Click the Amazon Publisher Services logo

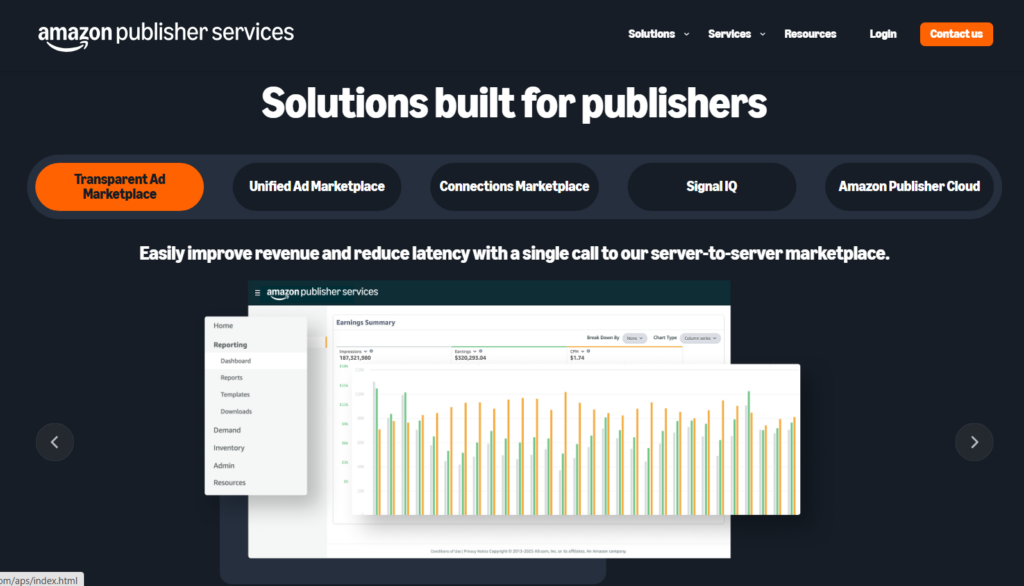166,33
